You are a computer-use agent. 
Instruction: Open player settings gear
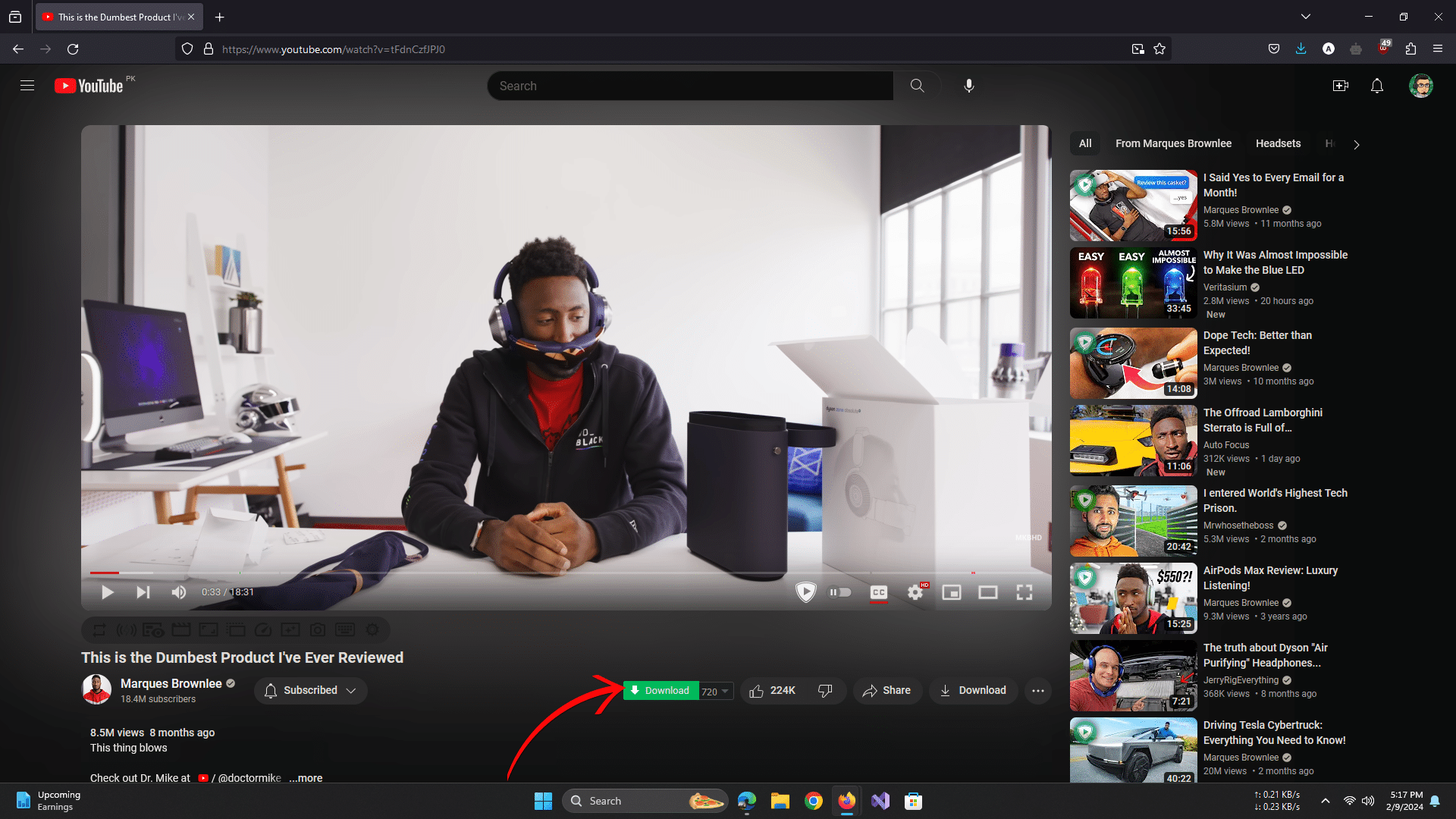915,592
